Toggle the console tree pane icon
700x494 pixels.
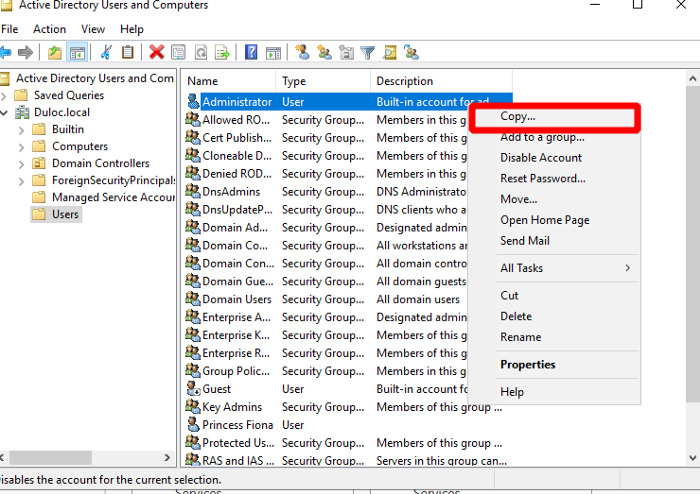(77, 53)
